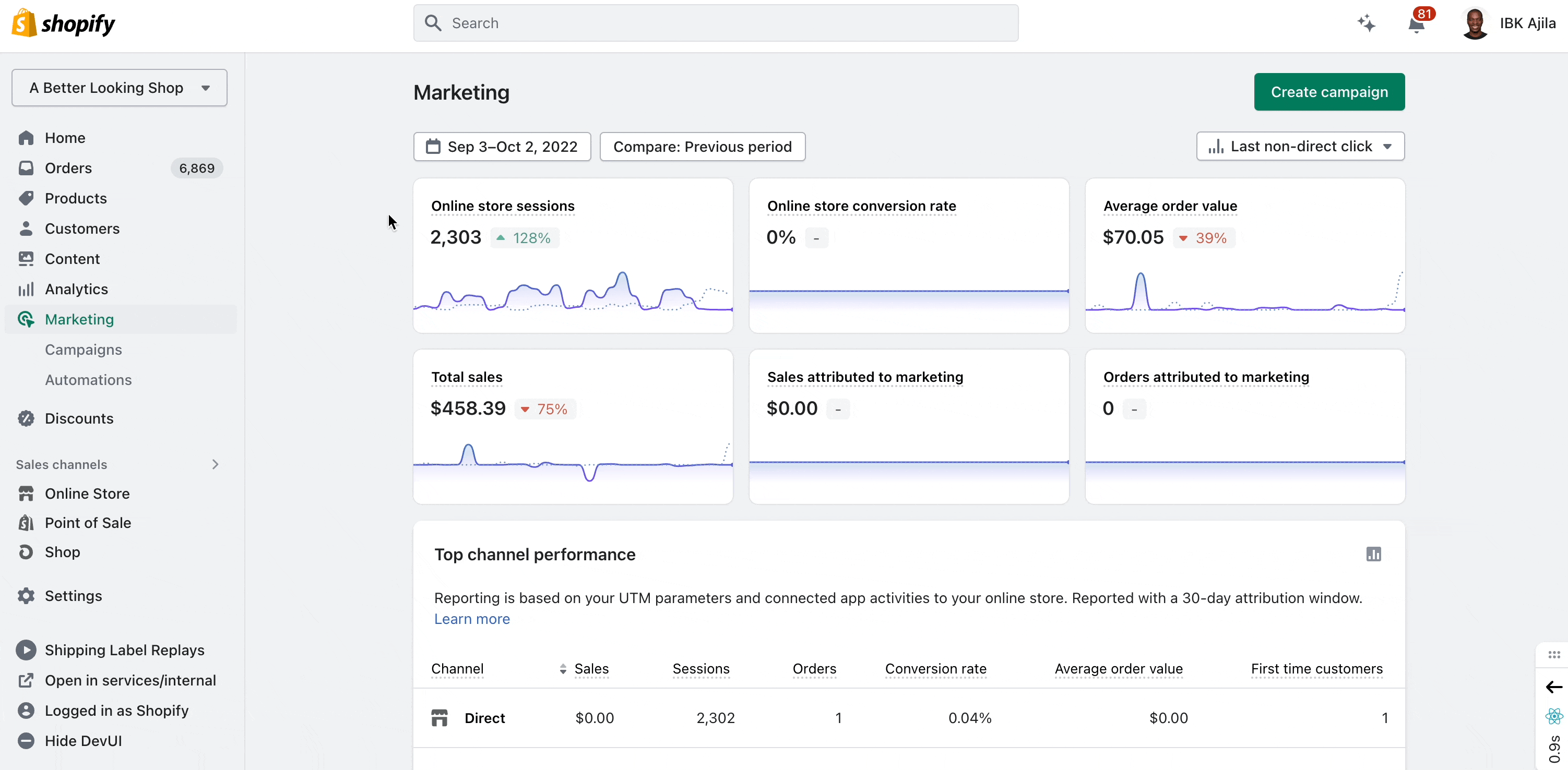Click the Shopify logo
The width and height of the screenshot is (1568, 770).
click(63, 23)
